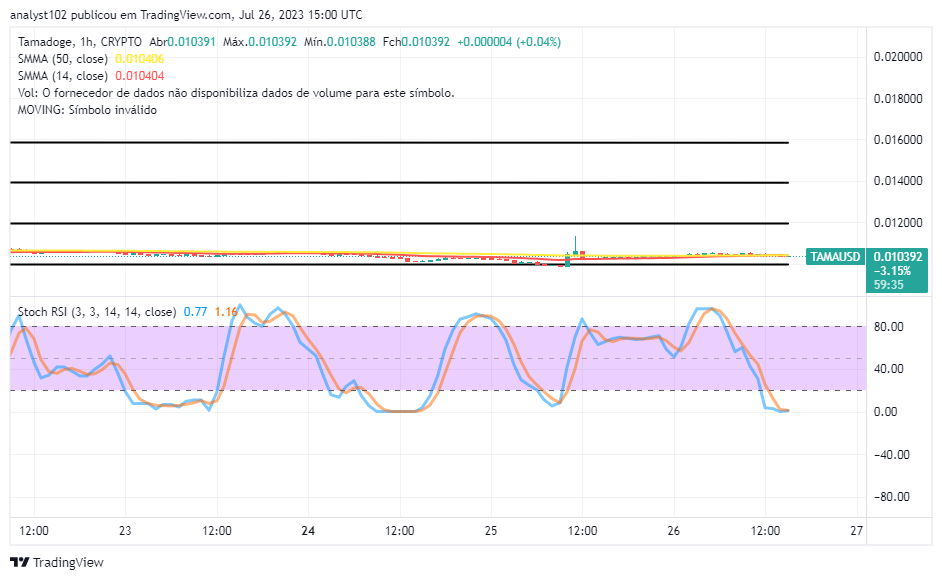The image size is (942, 580).
Task: Click the date label 24 on time axis
Action: pyautogui.click(x=308, y=531)
